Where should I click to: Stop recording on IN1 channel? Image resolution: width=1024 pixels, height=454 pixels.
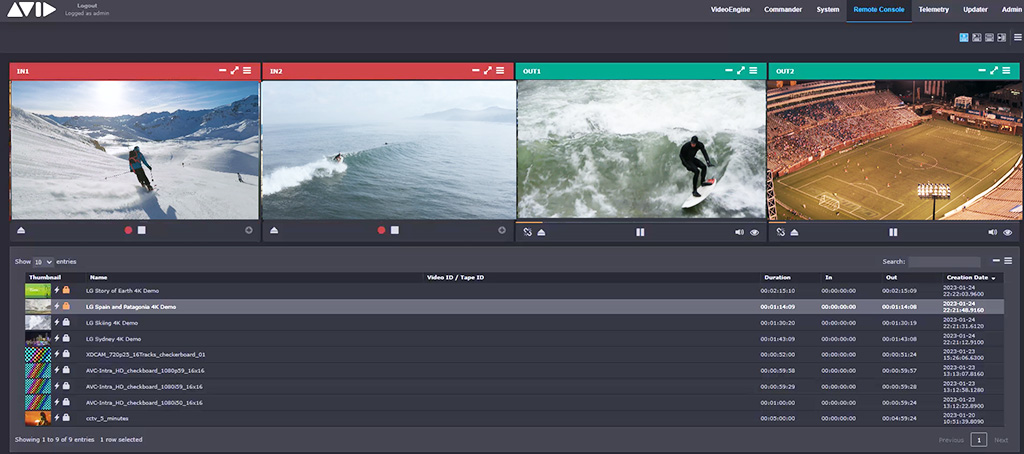point(142,231)
